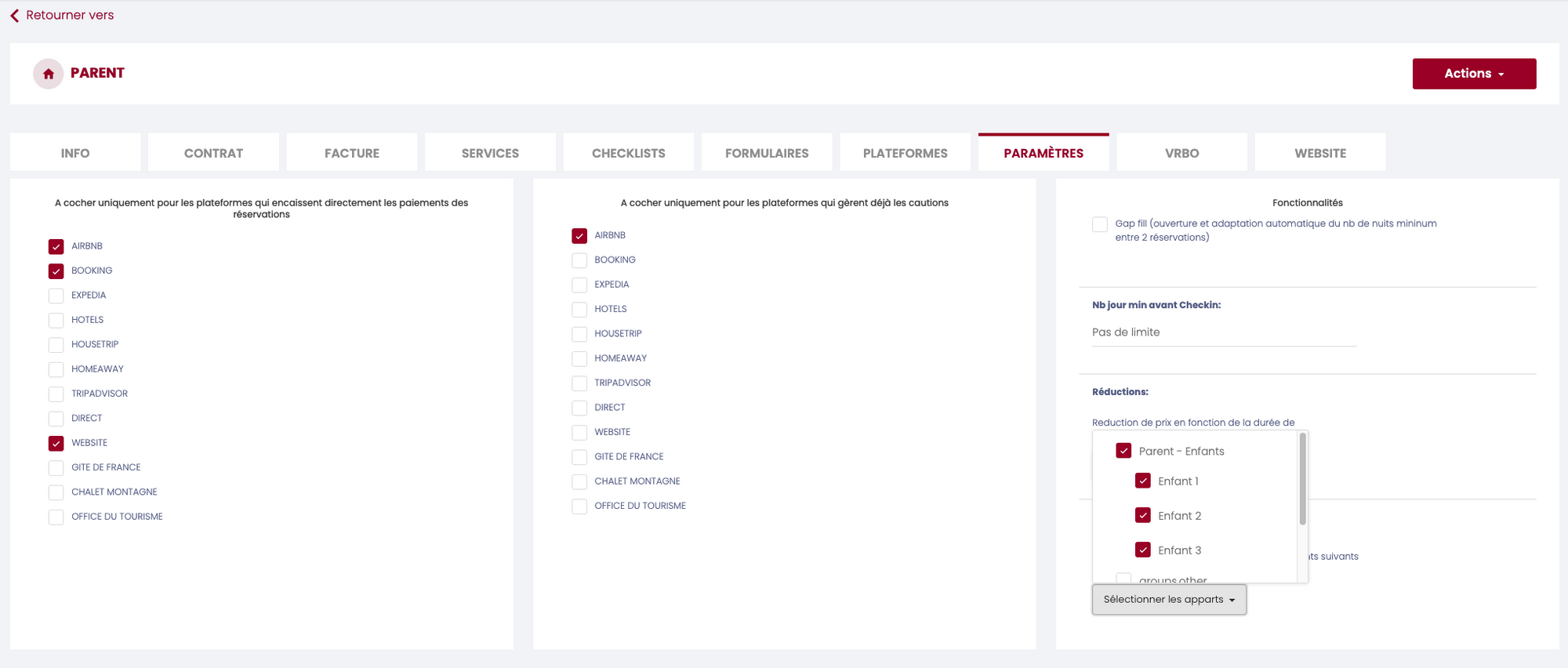Image resolution: width=1568 pixels, height=668 pixels.
Task: Check BOOKING in the cautions column
Action: [x=579, y=260]
